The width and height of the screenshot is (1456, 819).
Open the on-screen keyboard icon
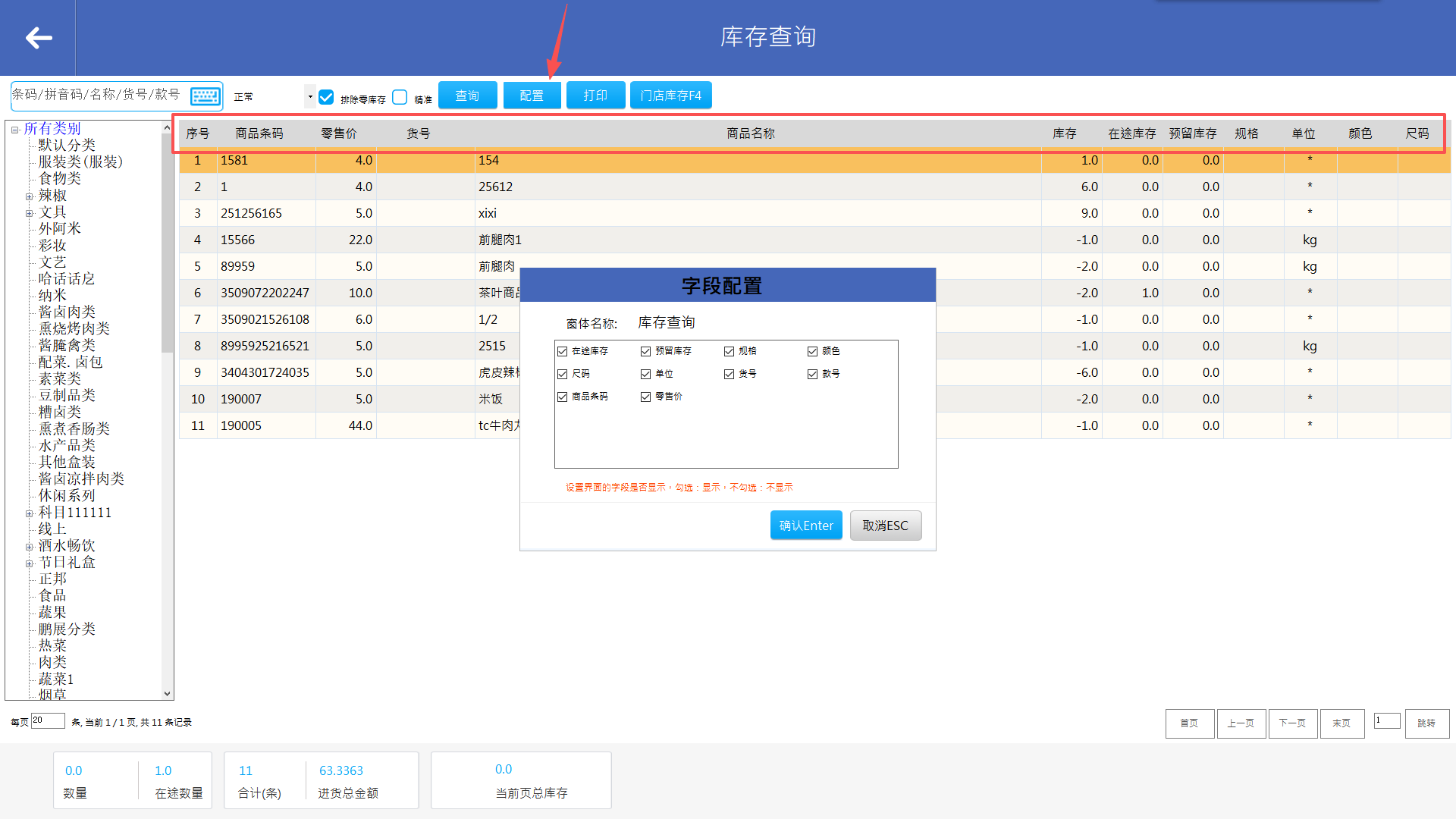coord(205,96)
